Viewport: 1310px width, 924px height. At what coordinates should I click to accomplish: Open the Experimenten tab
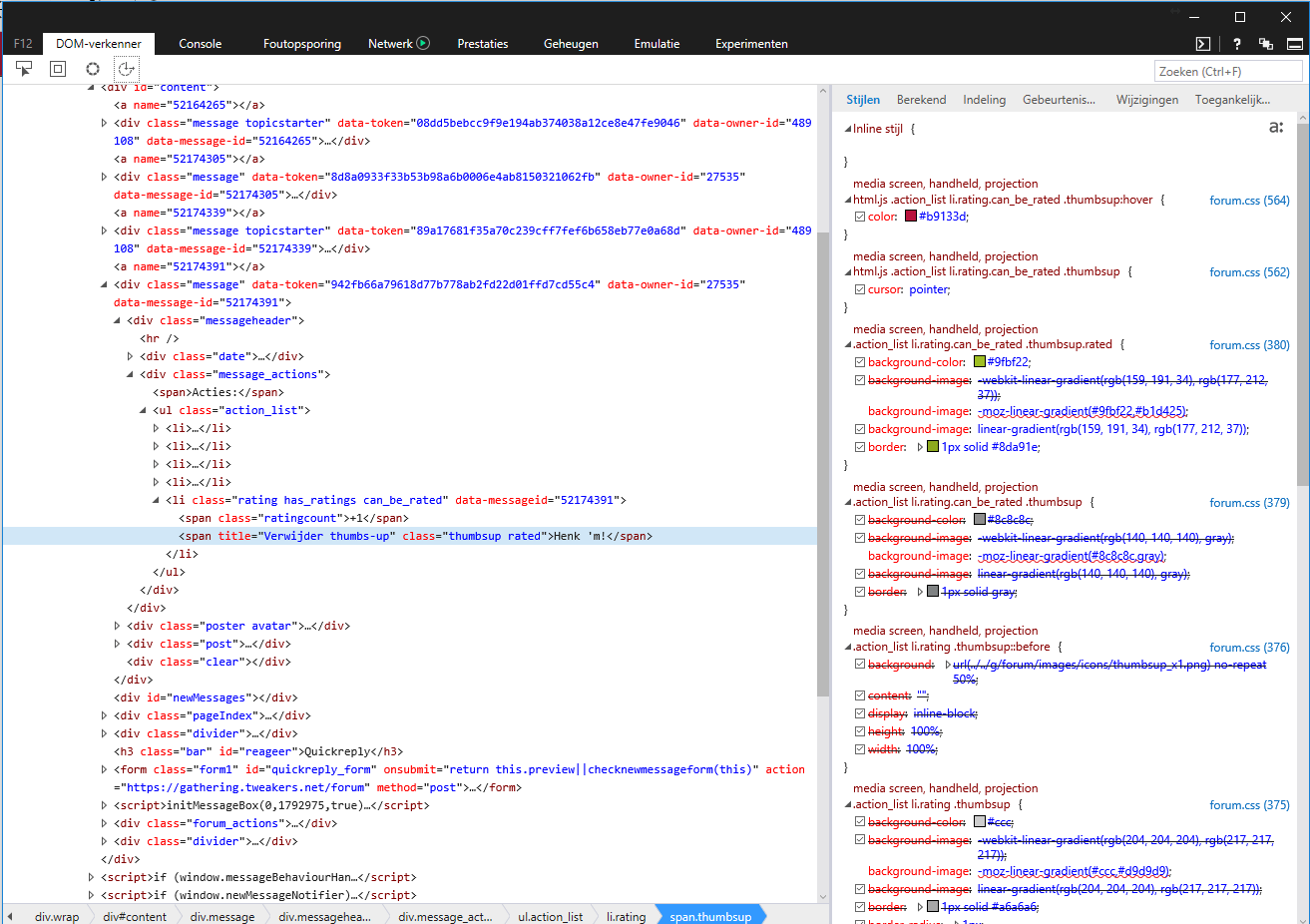click(x=751, y=44)
